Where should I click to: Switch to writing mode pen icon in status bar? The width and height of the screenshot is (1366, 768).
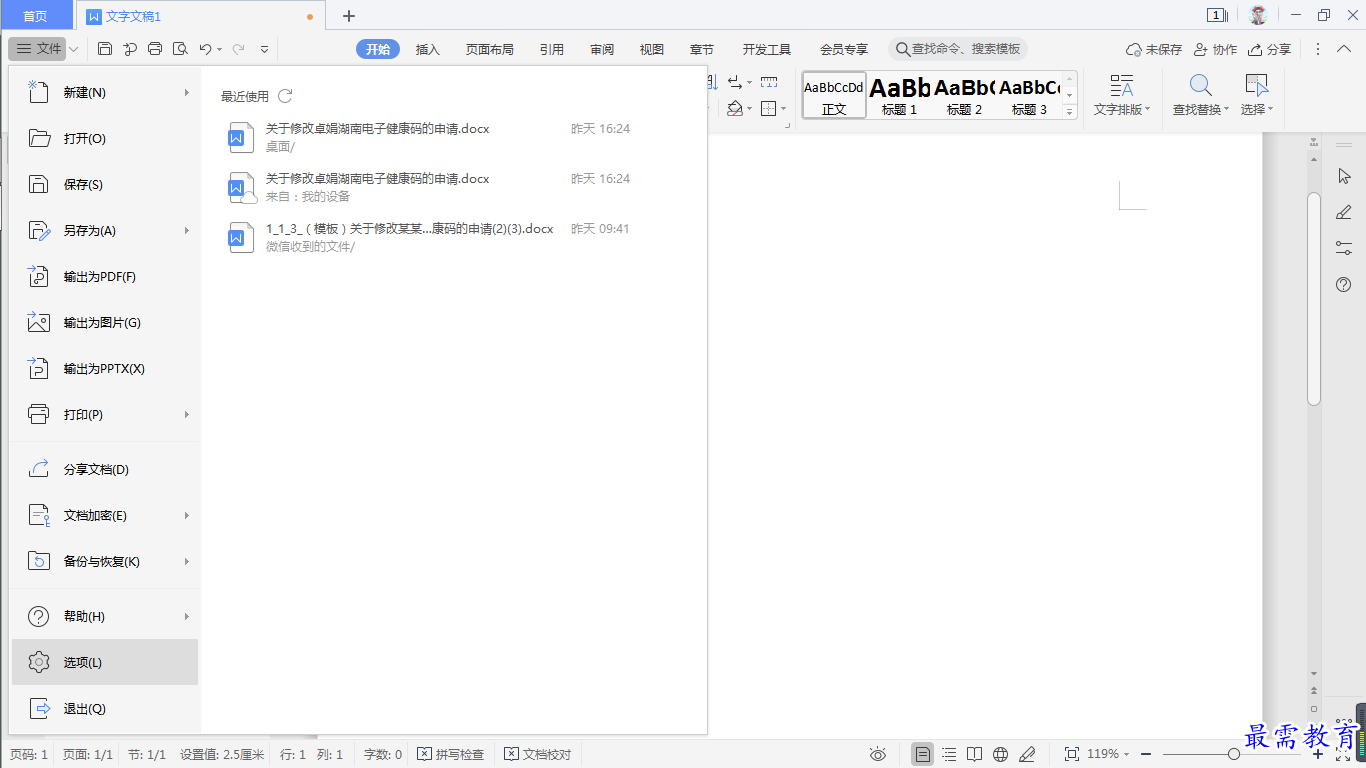pos(1026,754)
